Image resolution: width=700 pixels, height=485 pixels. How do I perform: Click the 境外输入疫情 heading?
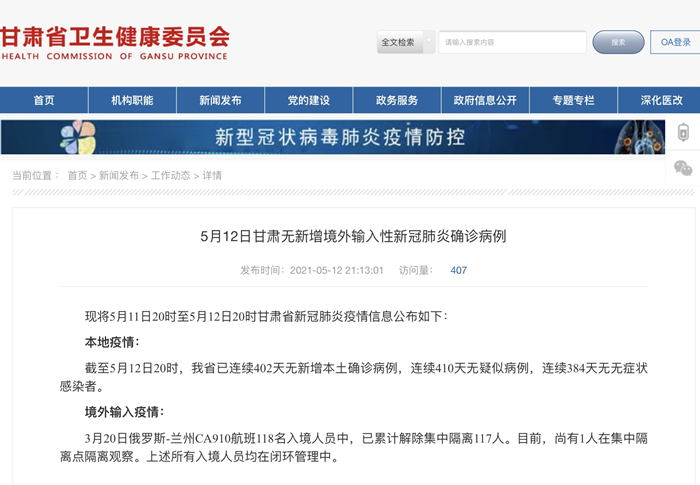pyautogui.click(x=124, y=412)
